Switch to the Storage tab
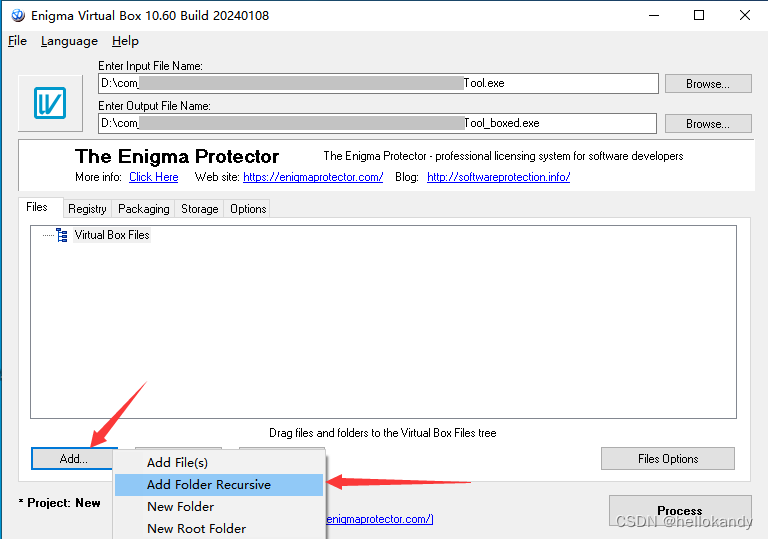 199,209
